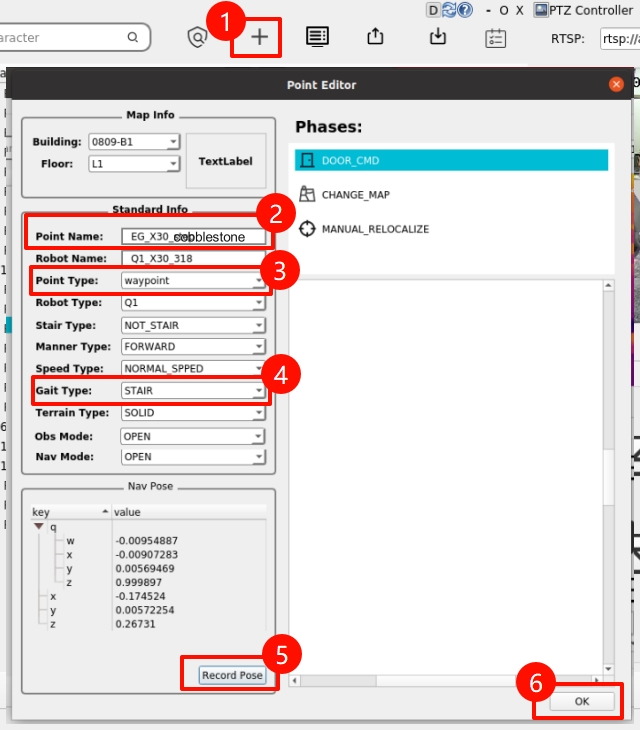Click the search magnifier icon
The width and height of the screenshot is (640, 730).
pyautogui.click(x=133, y=38)
